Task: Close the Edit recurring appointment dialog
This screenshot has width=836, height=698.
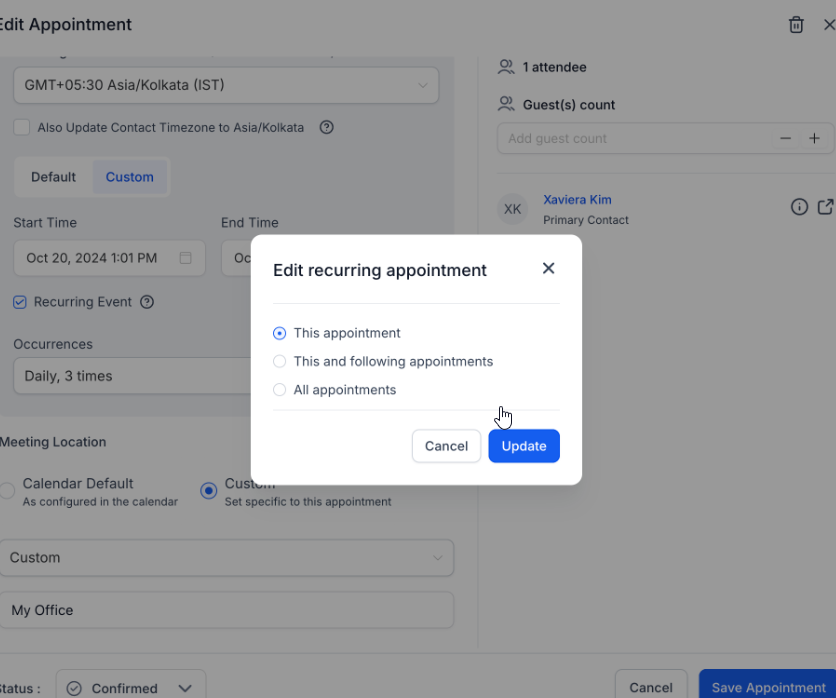Action: point(548,269)
